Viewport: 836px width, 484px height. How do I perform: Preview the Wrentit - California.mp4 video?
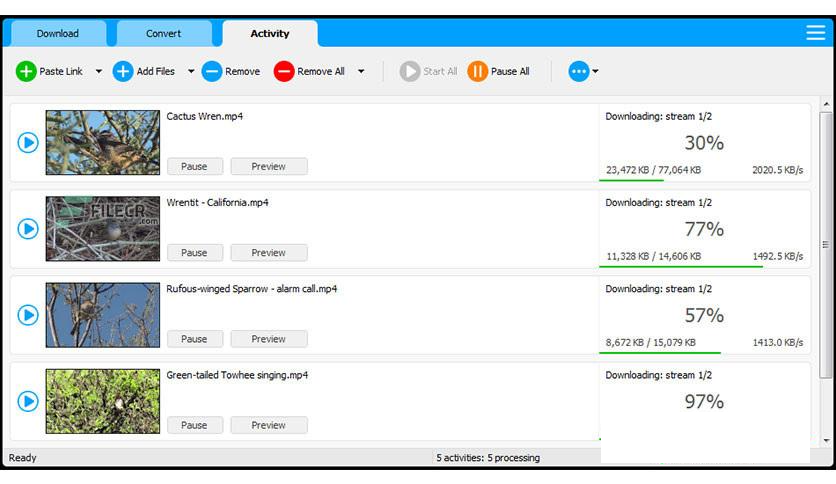click(269, 253)
